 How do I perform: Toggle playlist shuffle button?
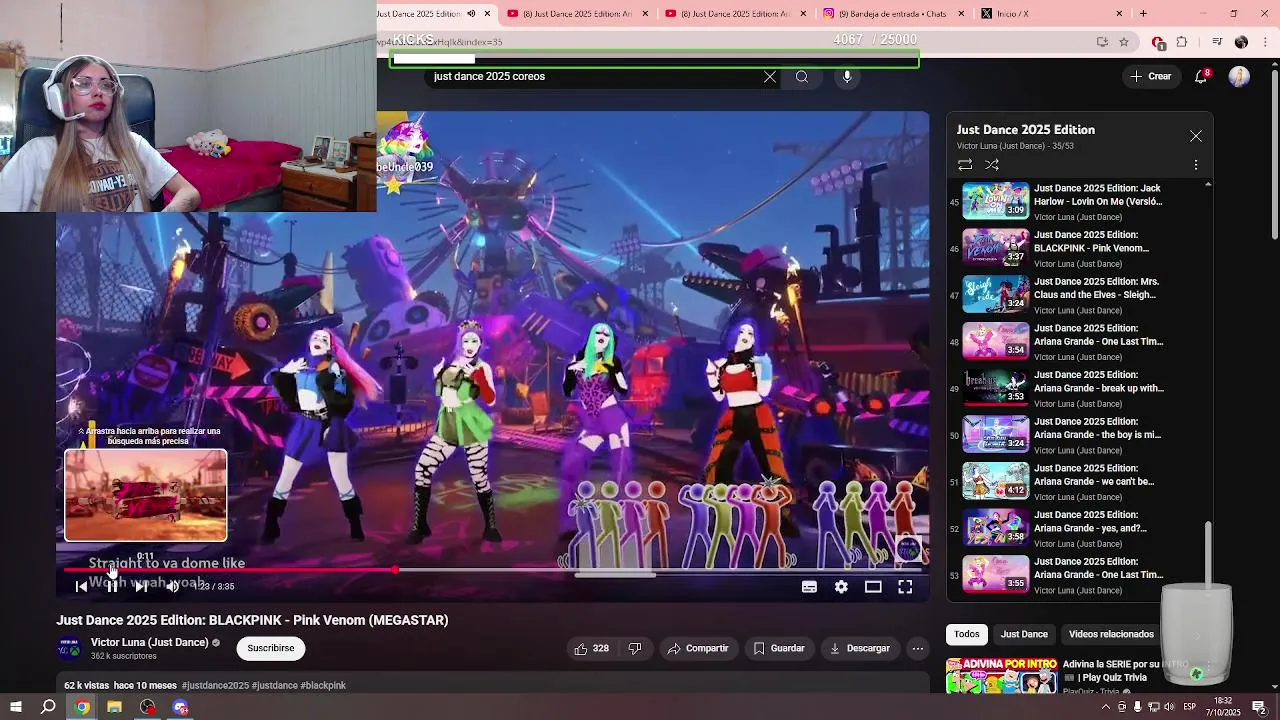click(x=992, y=164)
